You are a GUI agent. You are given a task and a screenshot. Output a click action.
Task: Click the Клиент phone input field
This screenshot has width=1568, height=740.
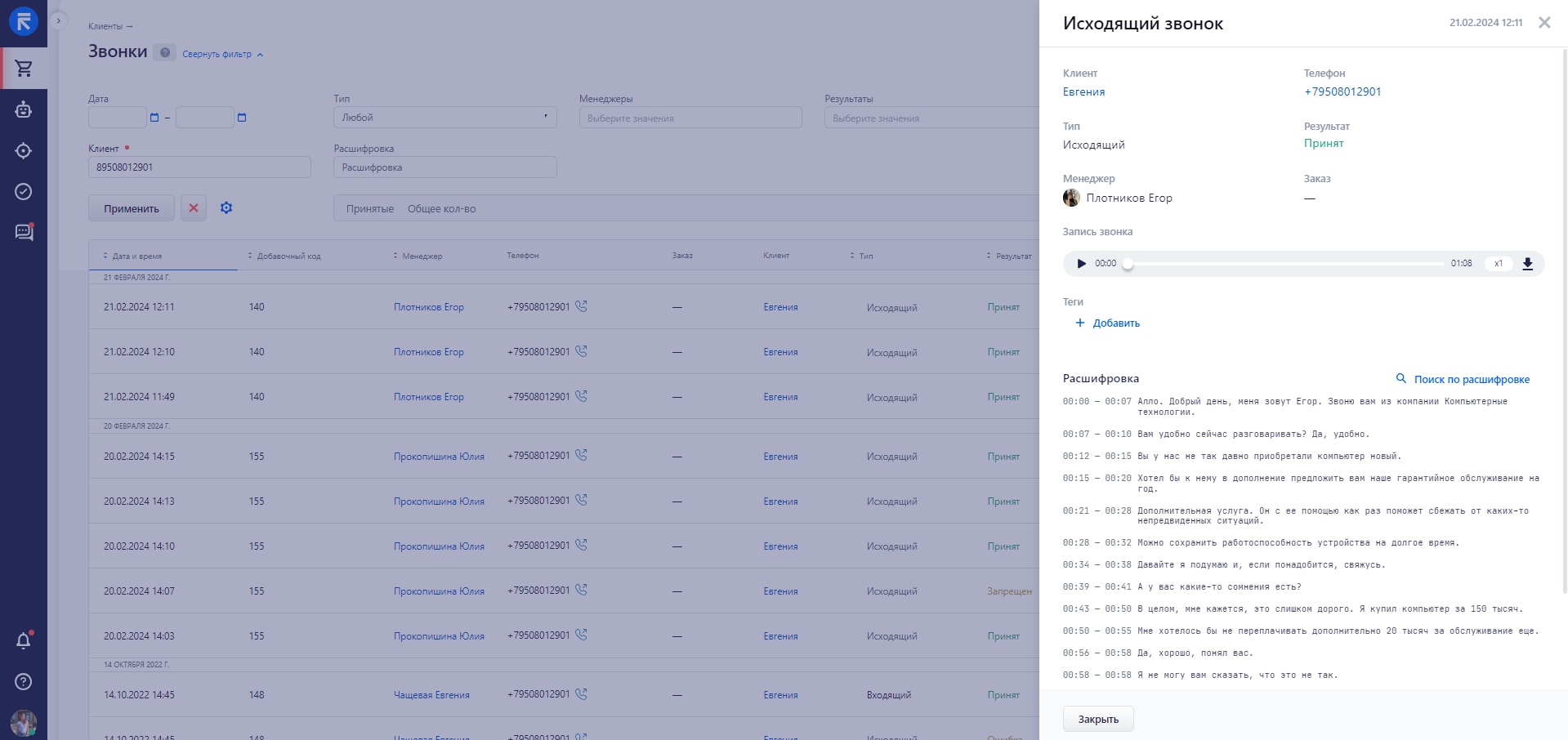pyautogui.click(x=199, y=167)
